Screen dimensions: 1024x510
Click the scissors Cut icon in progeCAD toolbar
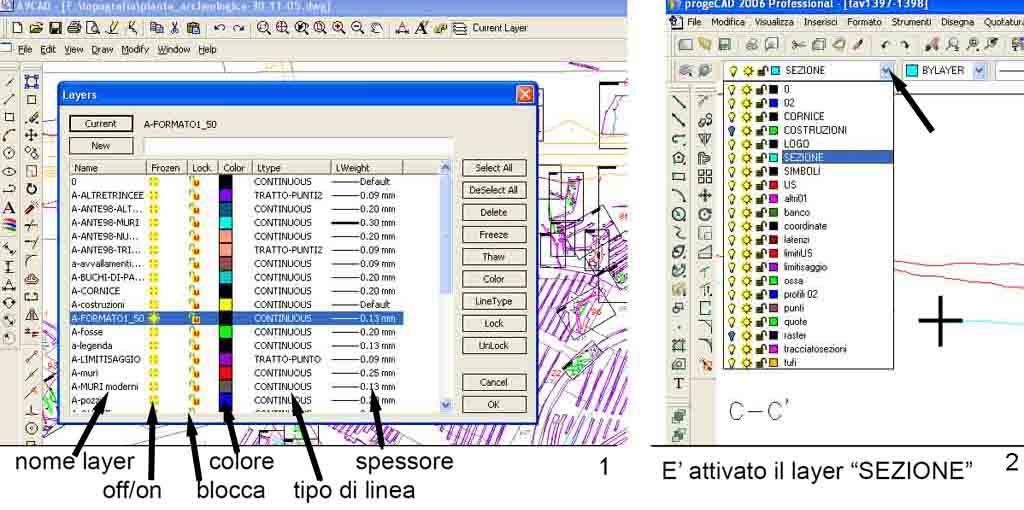(797, 45)
